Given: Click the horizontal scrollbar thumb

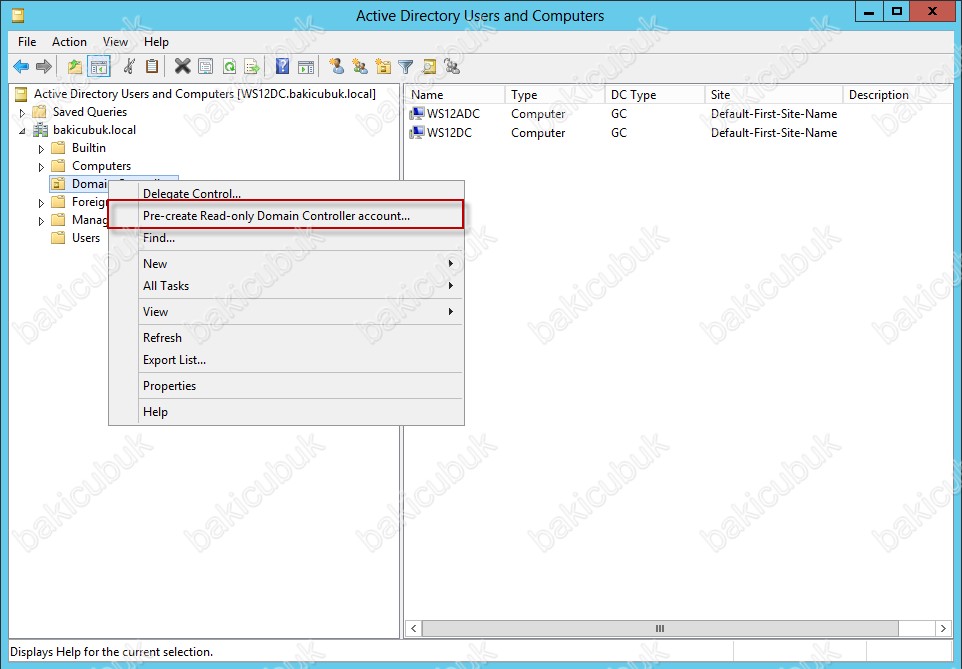Looking at the screenshot, I should point(660,628).
